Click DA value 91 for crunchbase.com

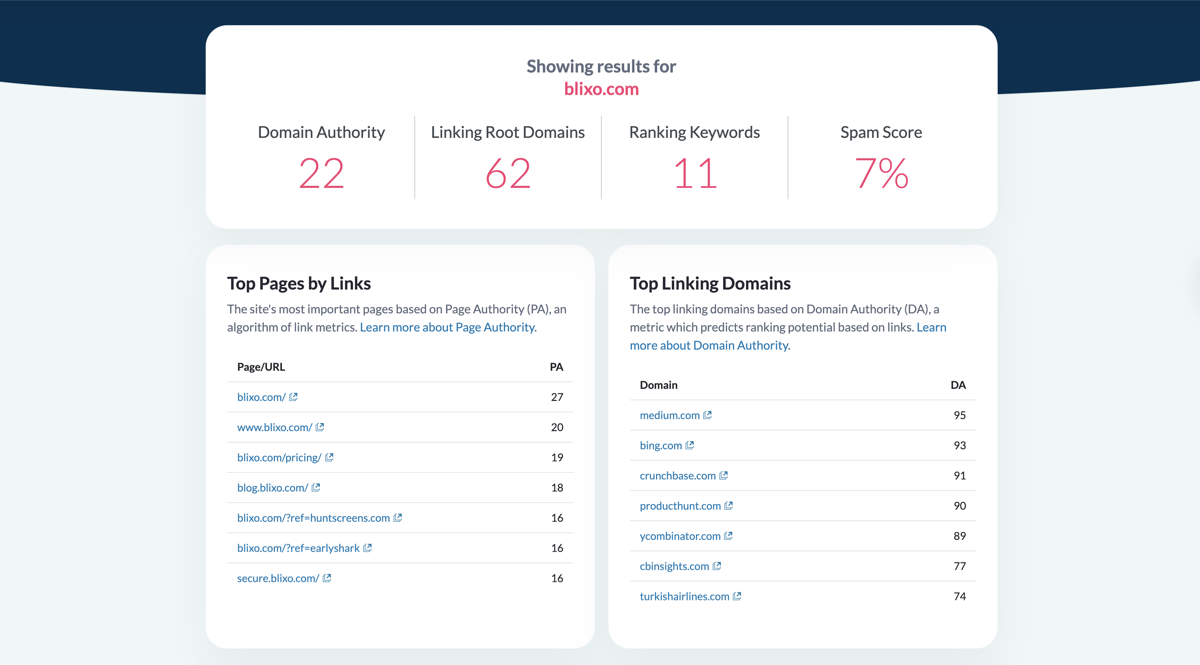coord(959,475)
